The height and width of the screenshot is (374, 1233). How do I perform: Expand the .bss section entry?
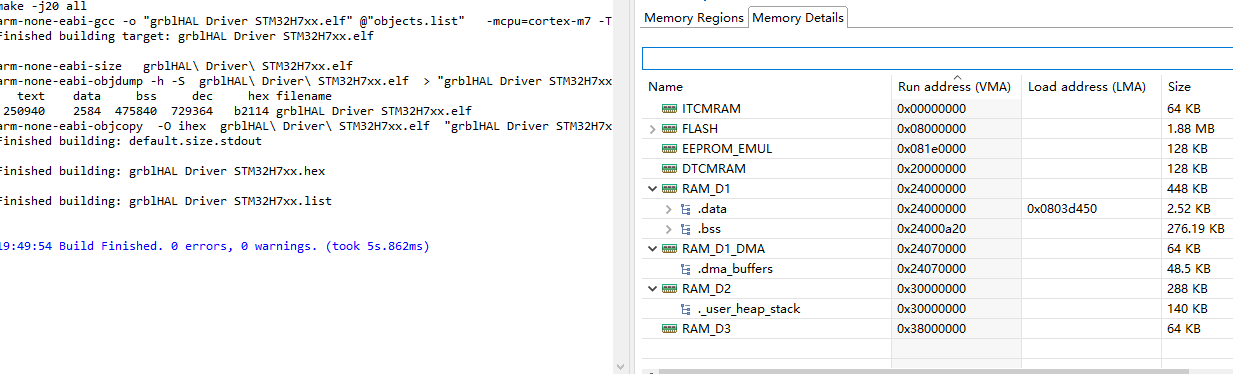[669, 228]
